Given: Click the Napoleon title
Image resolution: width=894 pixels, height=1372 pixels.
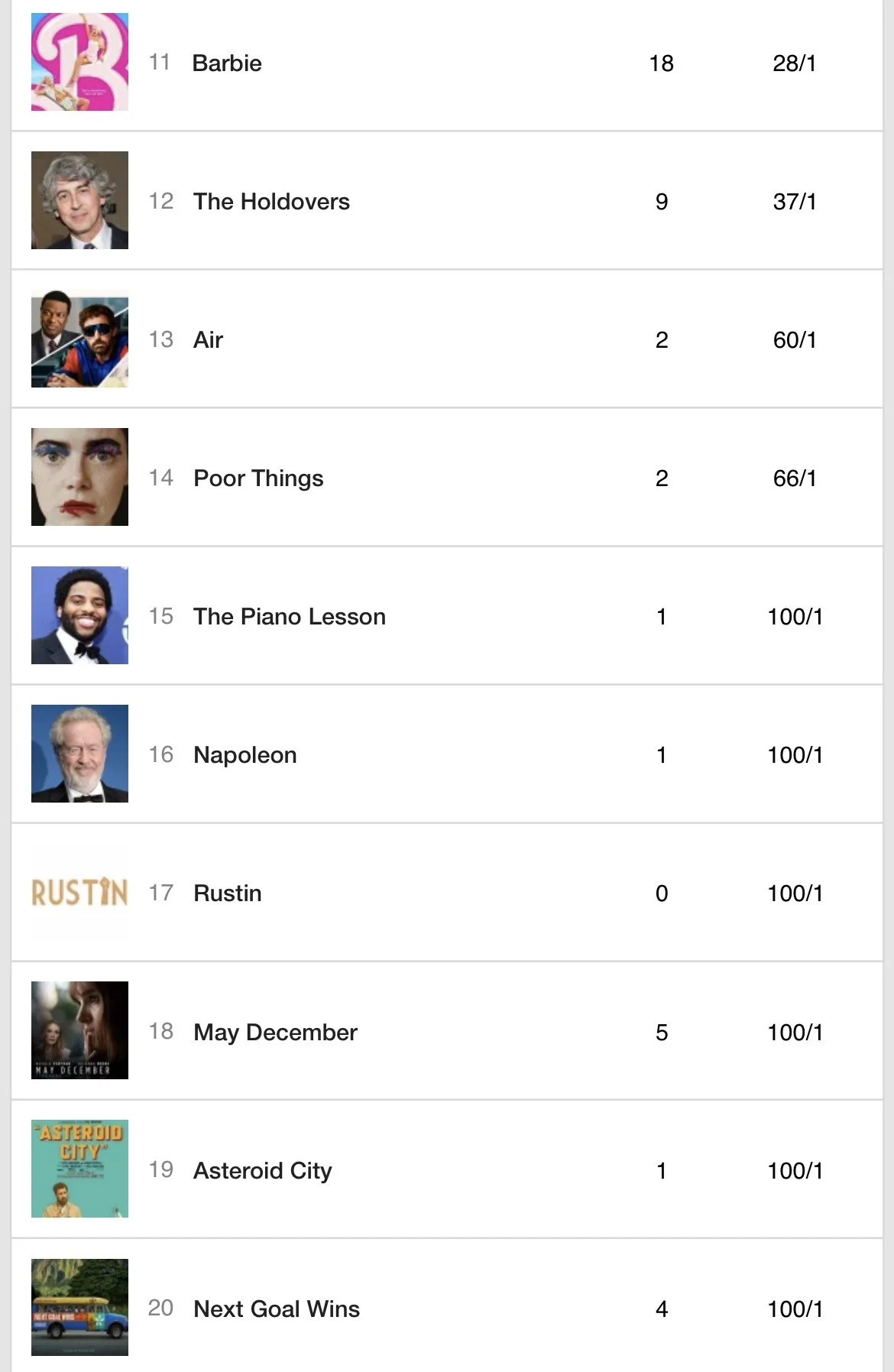Looking at the screenshot, I should point(245,755).
